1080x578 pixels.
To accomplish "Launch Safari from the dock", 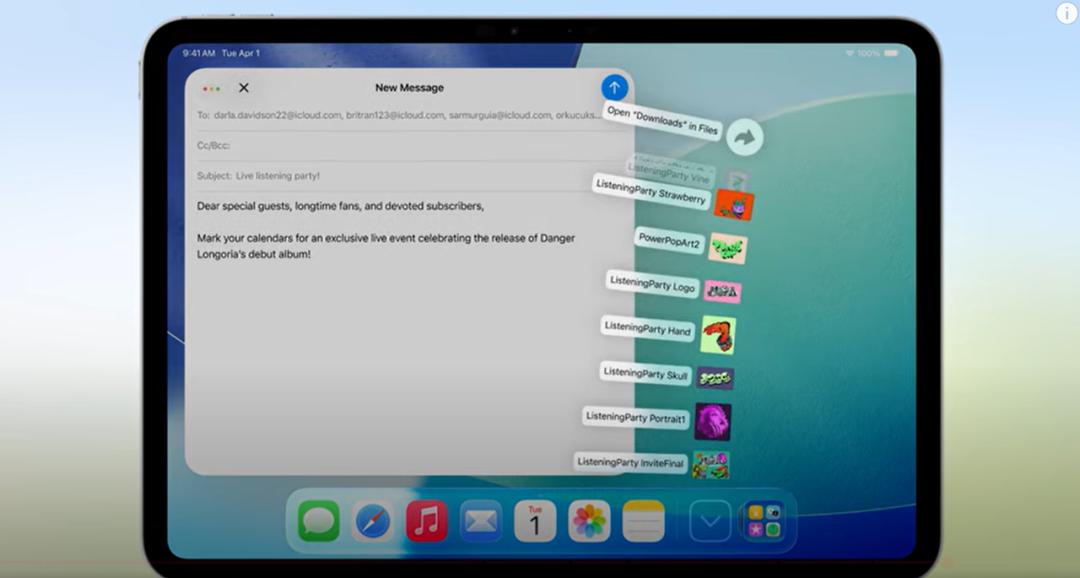I will [x=373, y=521].
